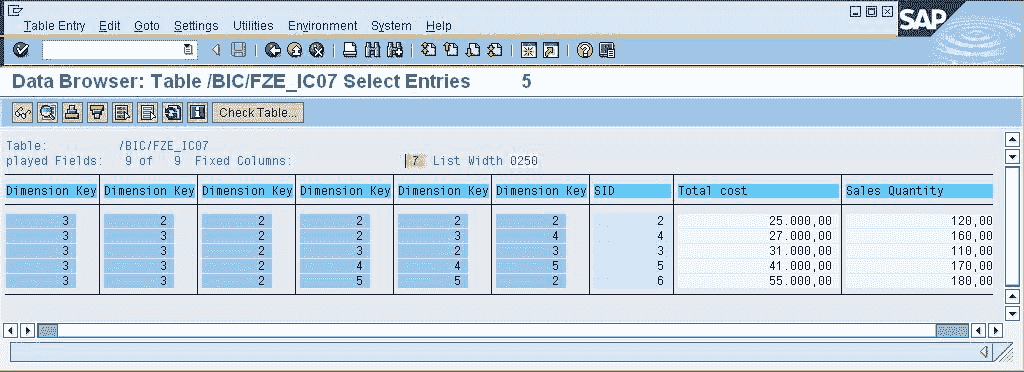The image size is (1024, 372).
Task: Go to First Page with the page icon
Action: pyautogui.click(x=429, y=50)
